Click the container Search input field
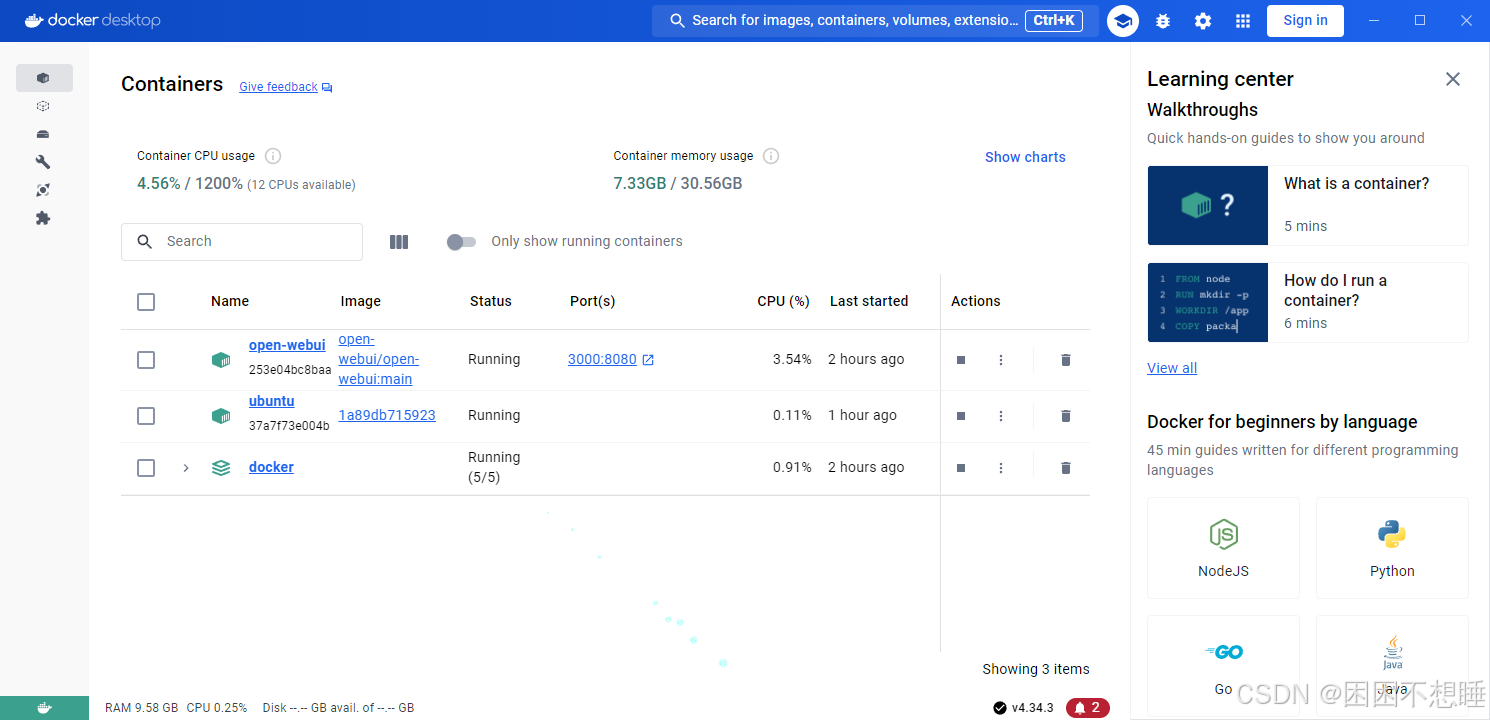Viewport: 1490px width, 720px height. click(242, 242)
